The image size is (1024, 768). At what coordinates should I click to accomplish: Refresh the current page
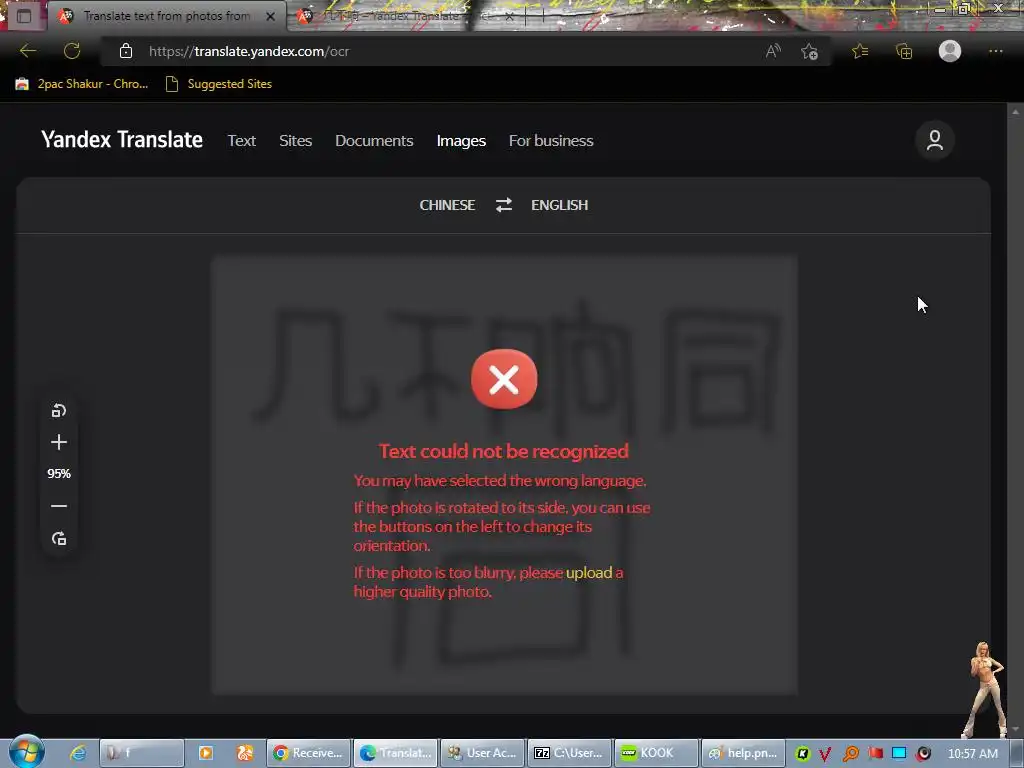pyautogui.click(x=72, y=51)
